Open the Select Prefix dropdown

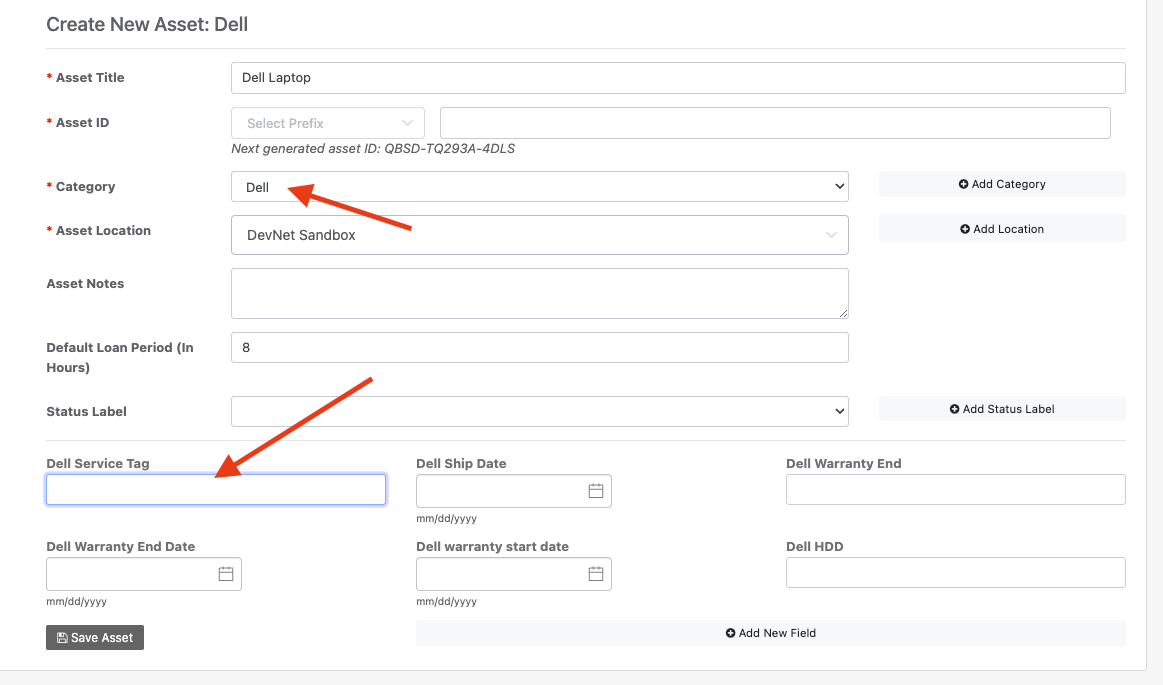[327, 122]
